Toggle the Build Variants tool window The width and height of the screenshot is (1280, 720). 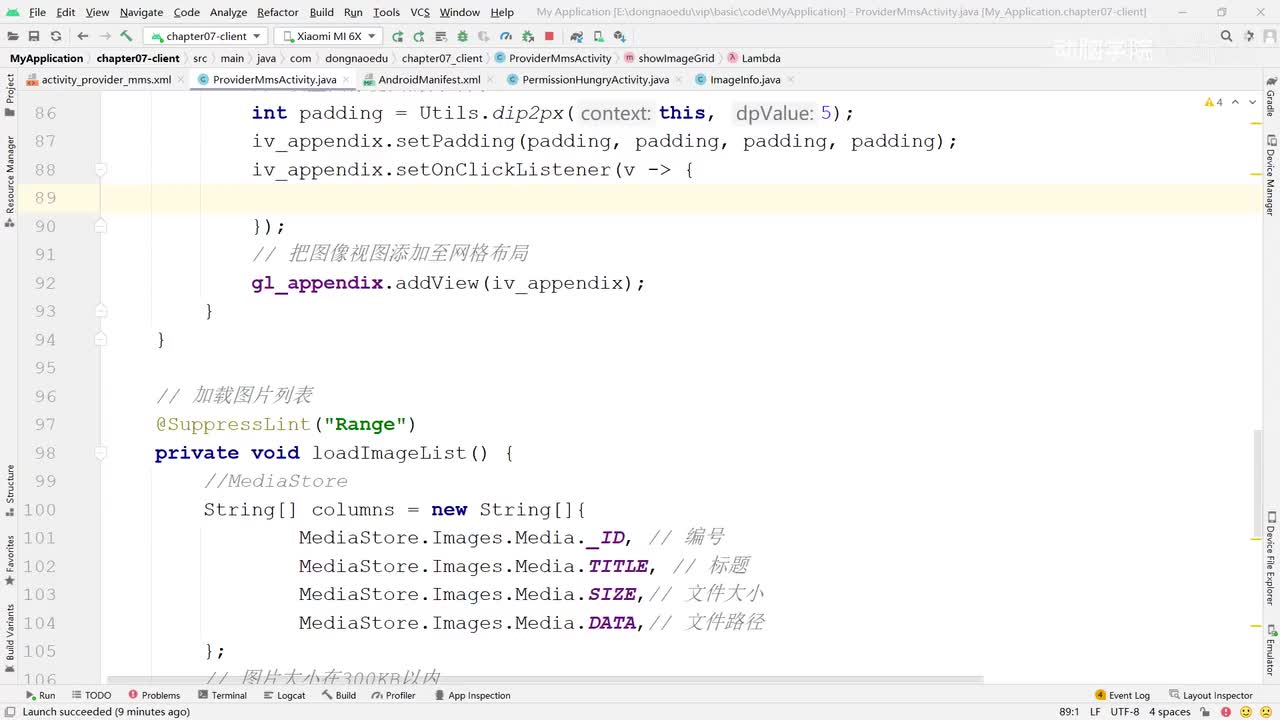(10, 638)
